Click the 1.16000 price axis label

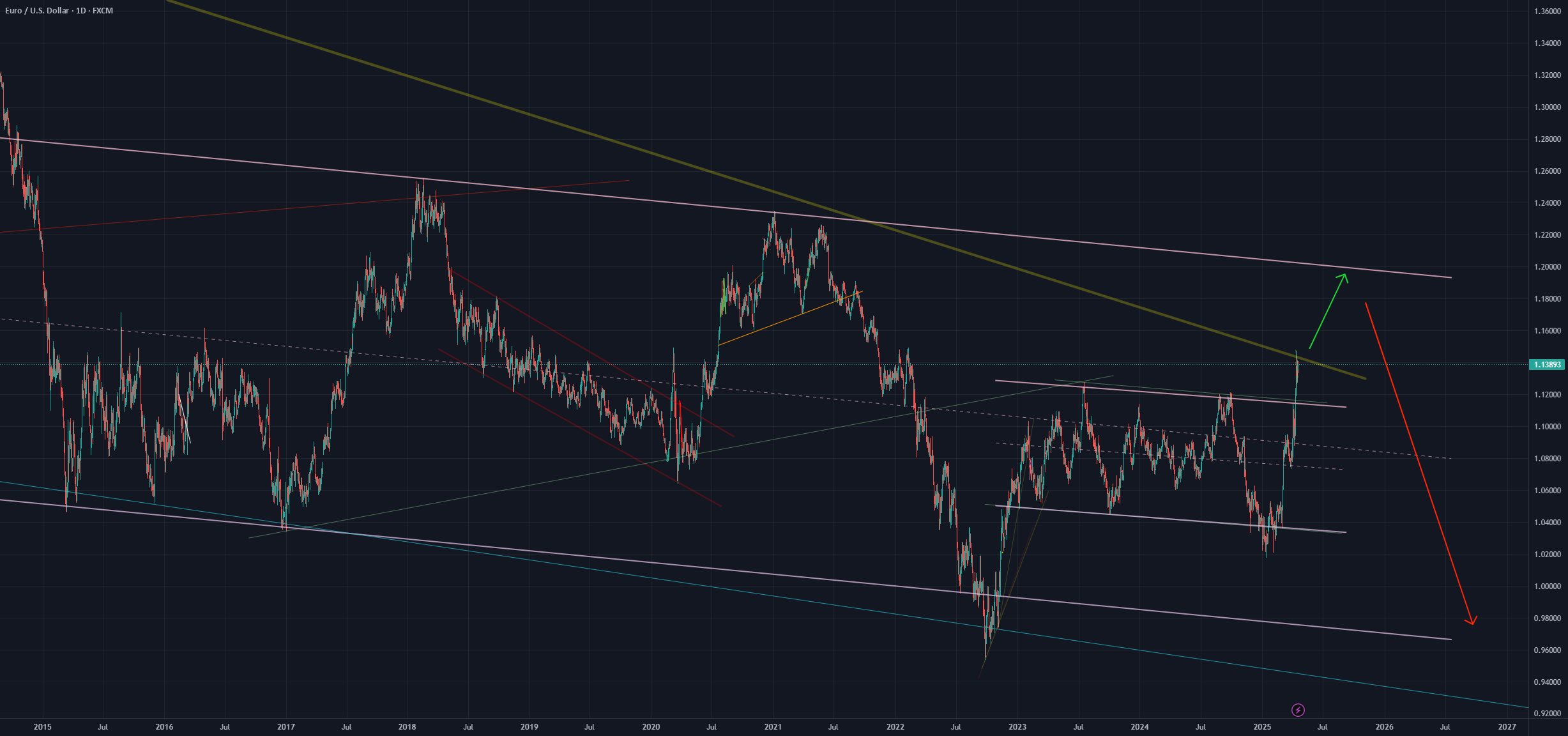tap(1547, 331)
